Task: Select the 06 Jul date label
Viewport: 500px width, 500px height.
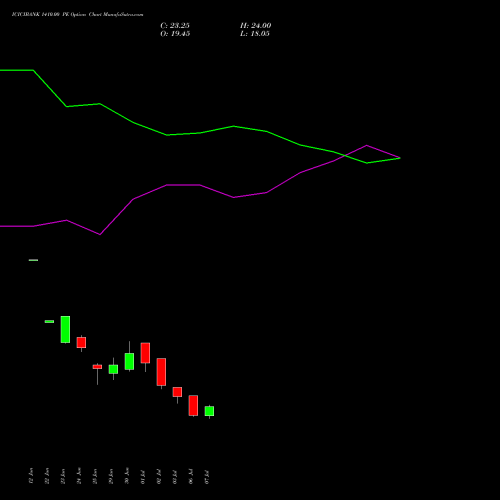Action: 191,477
